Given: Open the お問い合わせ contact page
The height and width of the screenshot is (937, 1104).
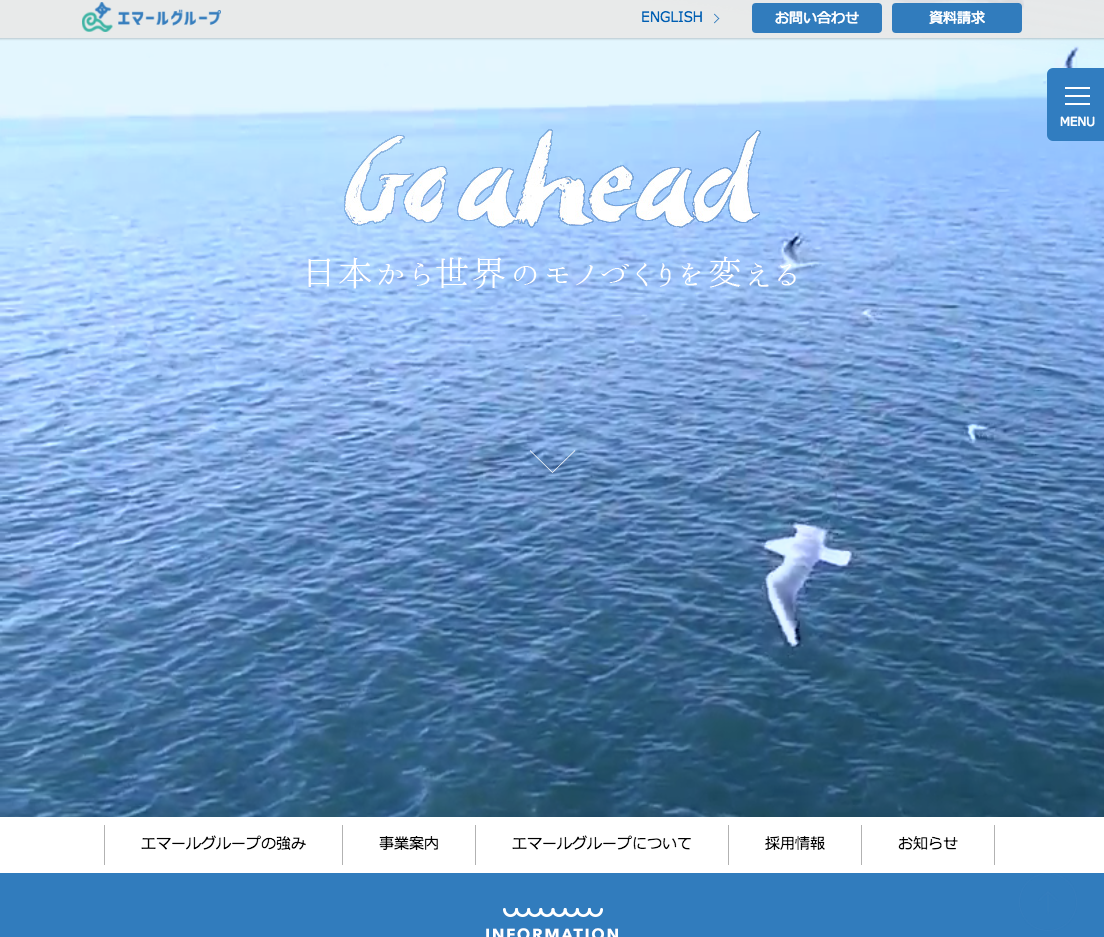Looking at the screenshot, I should [x=816, y=18].
